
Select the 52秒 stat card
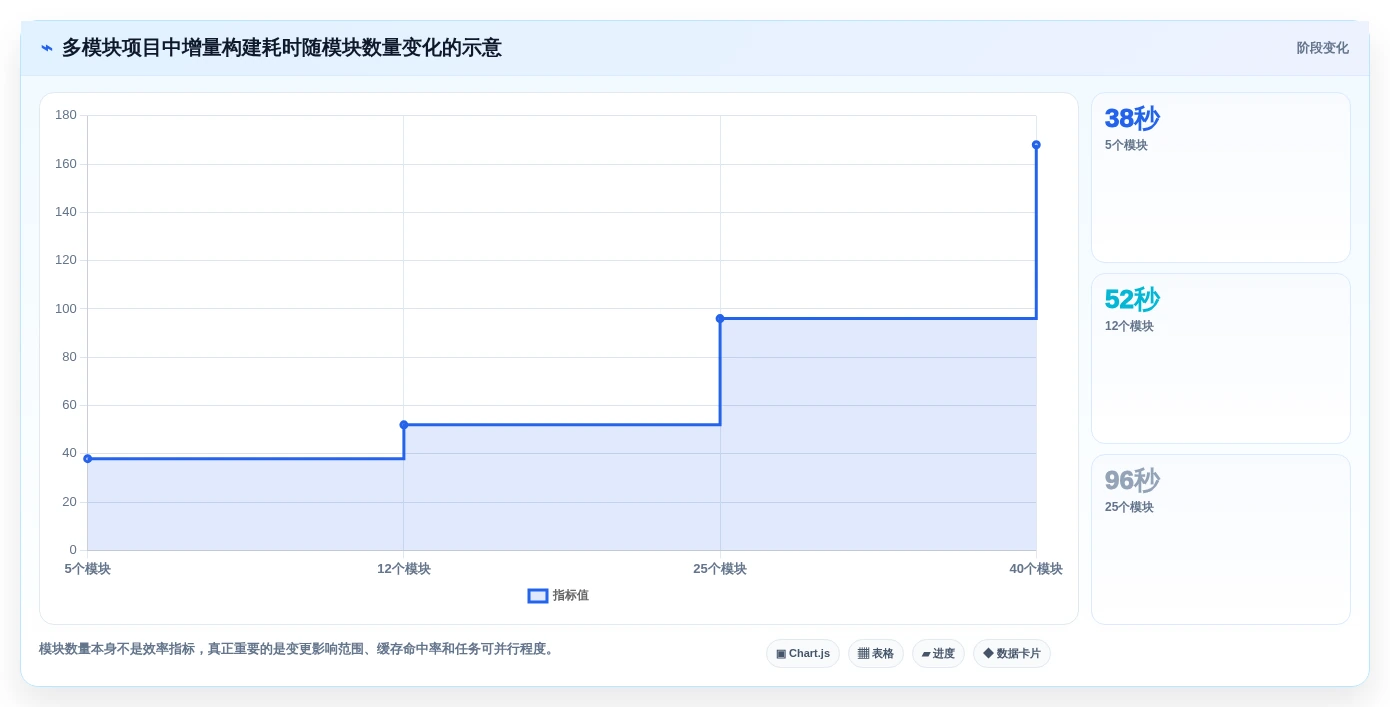click(1220, 359)
